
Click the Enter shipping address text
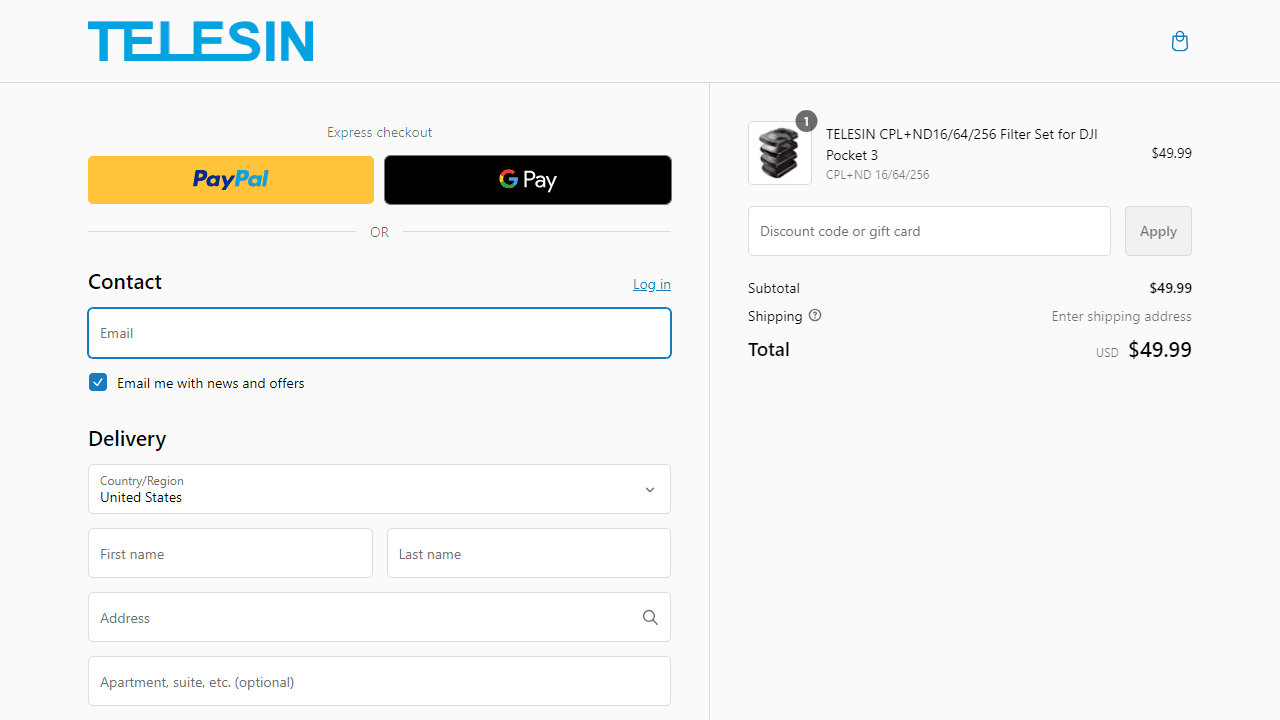pos(1121,316)
